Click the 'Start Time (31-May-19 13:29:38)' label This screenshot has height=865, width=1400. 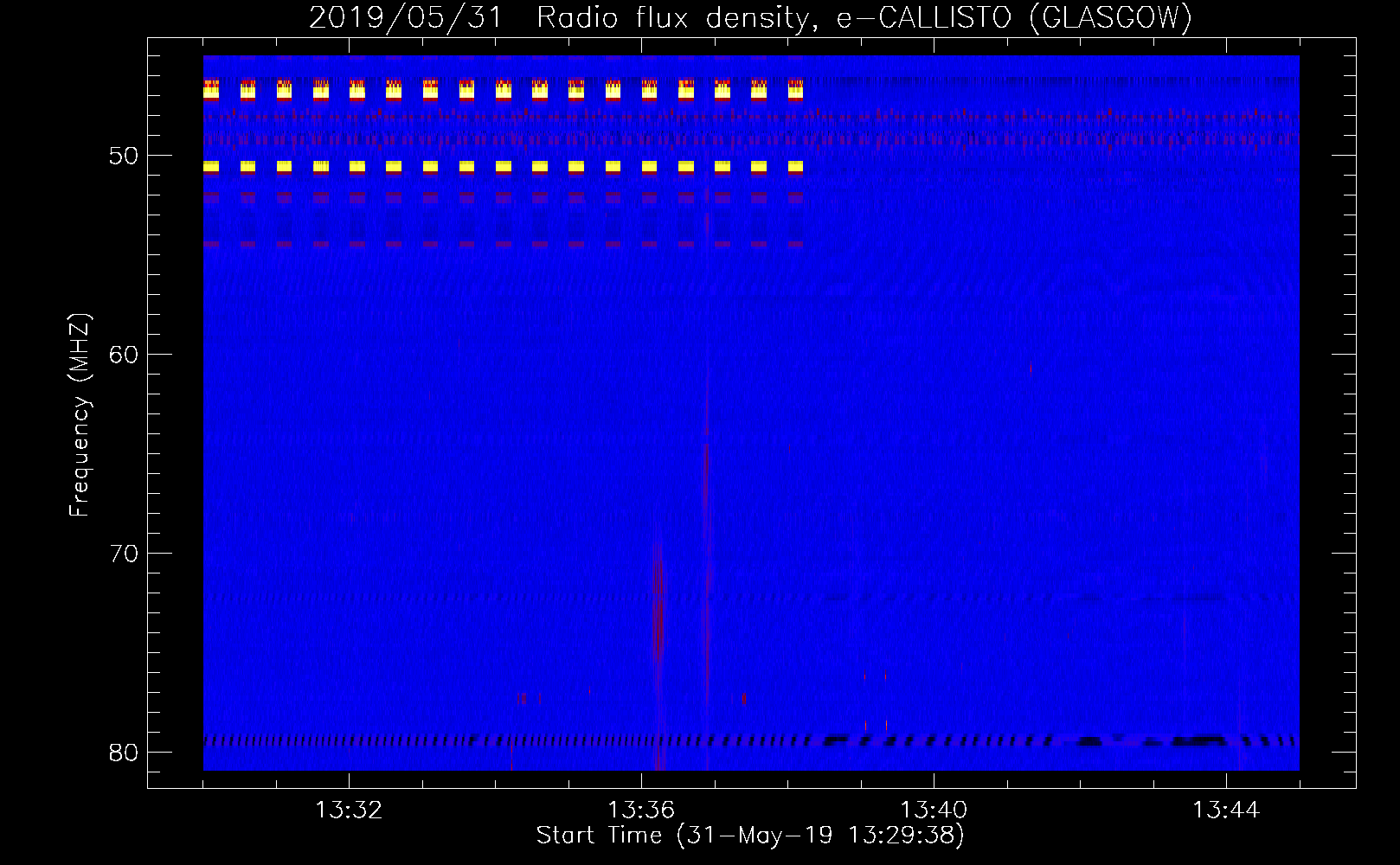tap(750, 836)
